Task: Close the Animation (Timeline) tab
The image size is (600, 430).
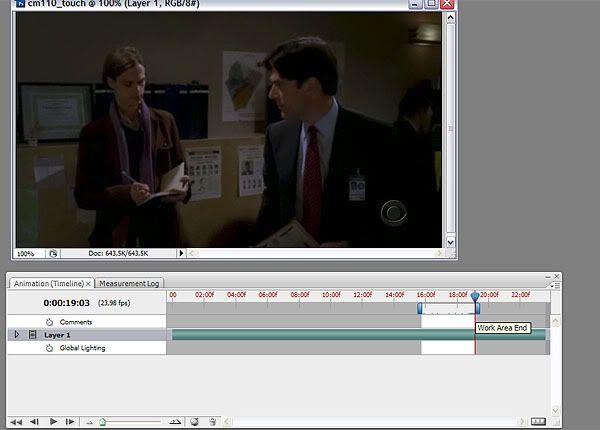Action: pos(88,283)
